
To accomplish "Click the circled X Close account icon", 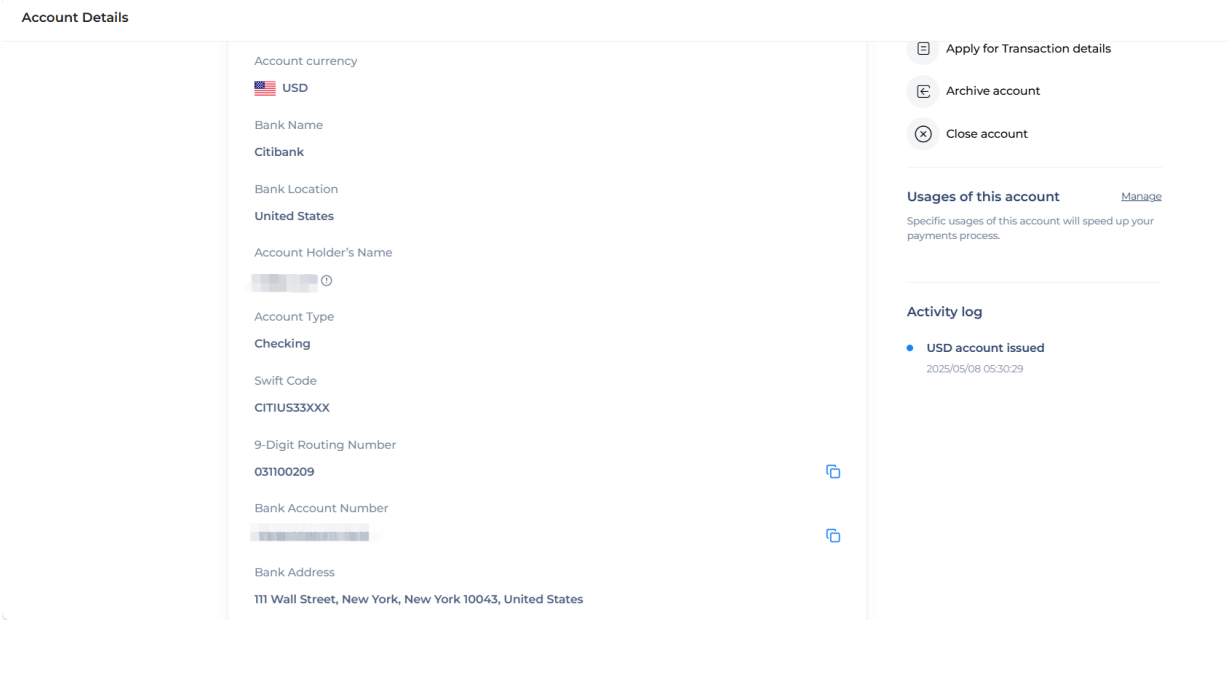I will point(923,134).
